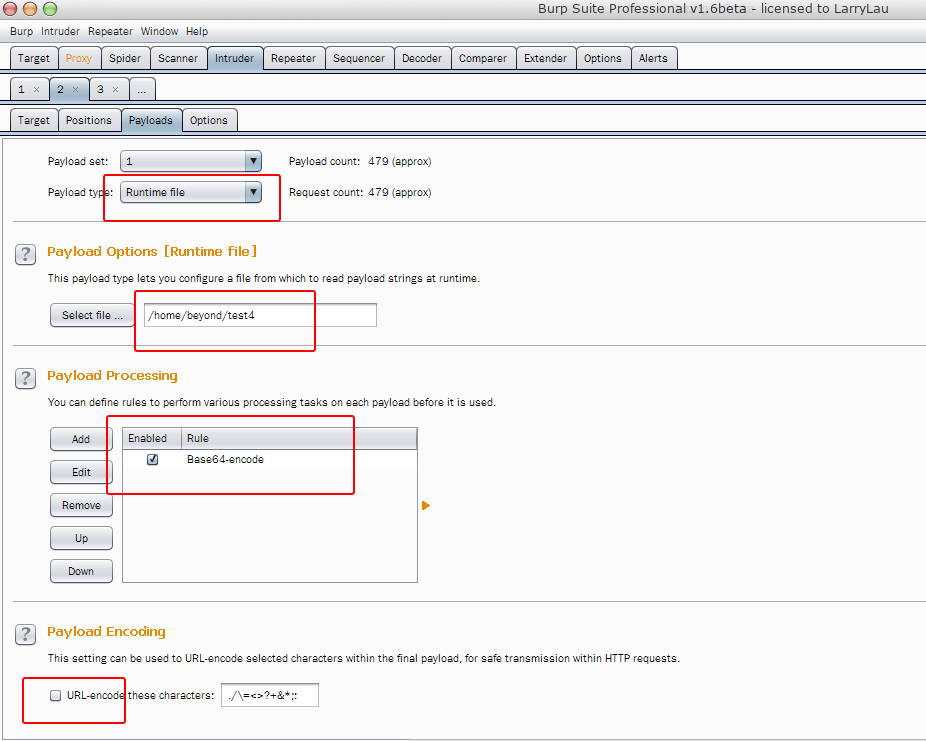
Task: Open new Intruder tab via ellipsis tab
Action: click(142, 90)
